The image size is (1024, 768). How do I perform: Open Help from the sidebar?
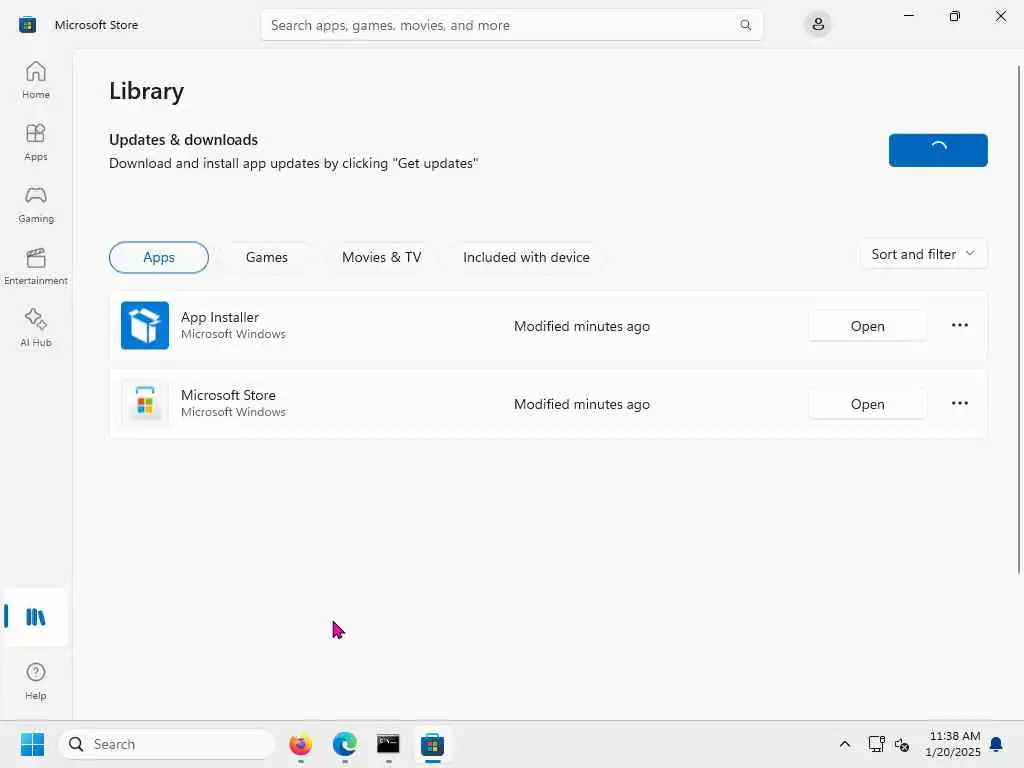pyautogui.click(x=36, y=681)
